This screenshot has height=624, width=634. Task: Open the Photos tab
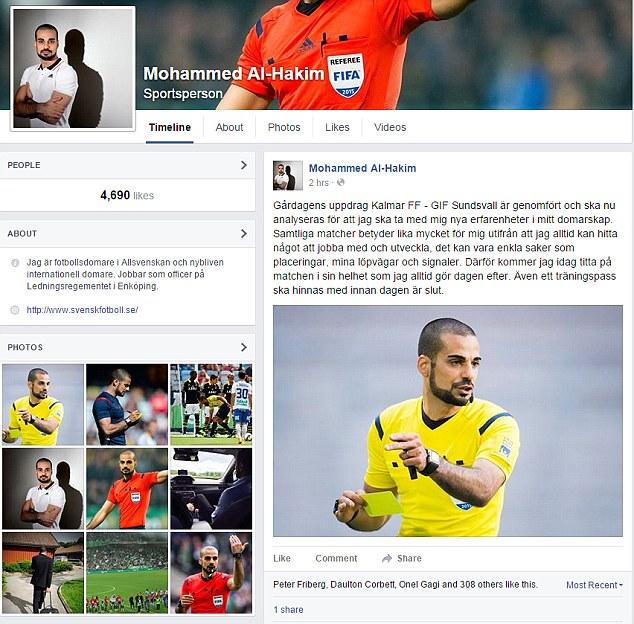click(284, 127)
